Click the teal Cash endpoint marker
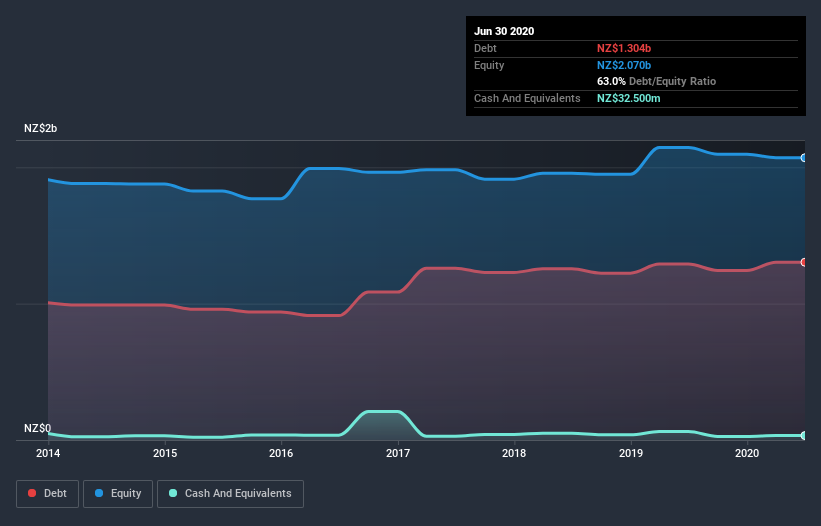 [804, 435]
